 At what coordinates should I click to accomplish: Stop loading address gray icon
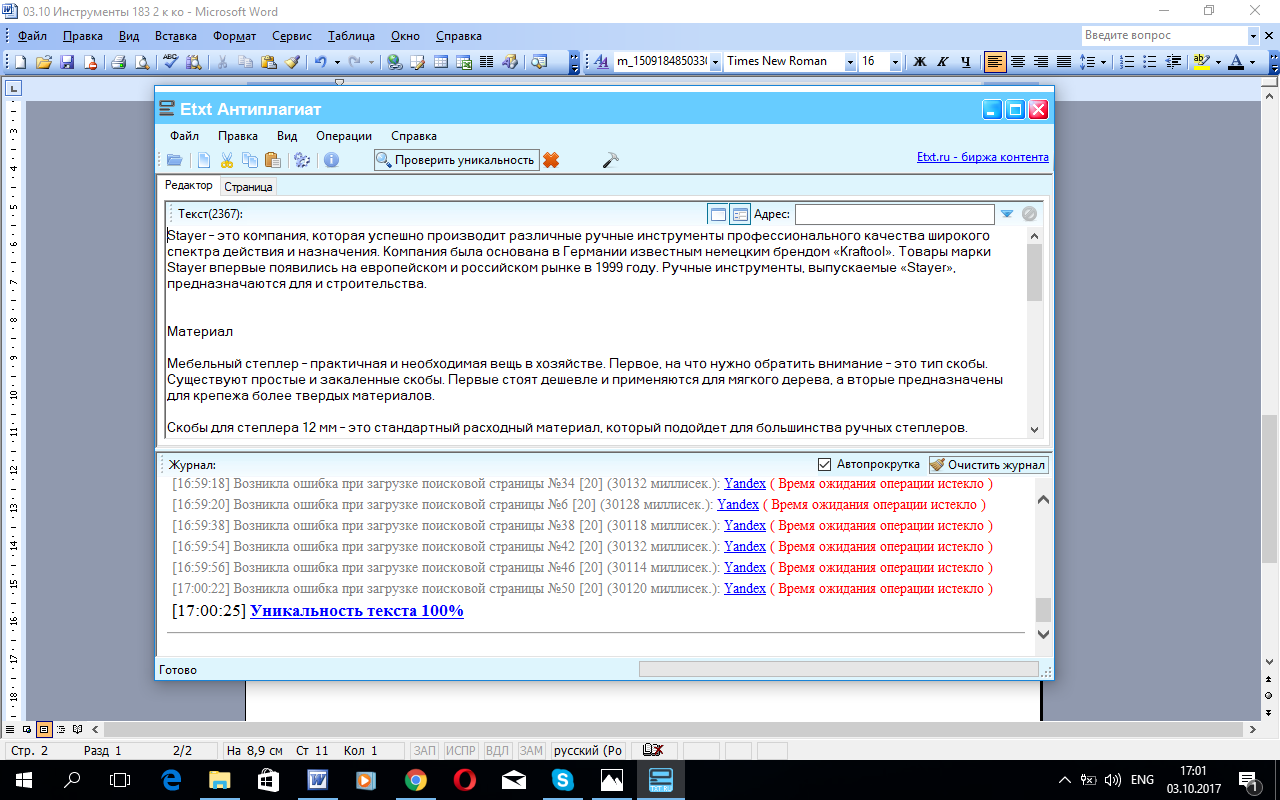click(x=1029, y=214)
